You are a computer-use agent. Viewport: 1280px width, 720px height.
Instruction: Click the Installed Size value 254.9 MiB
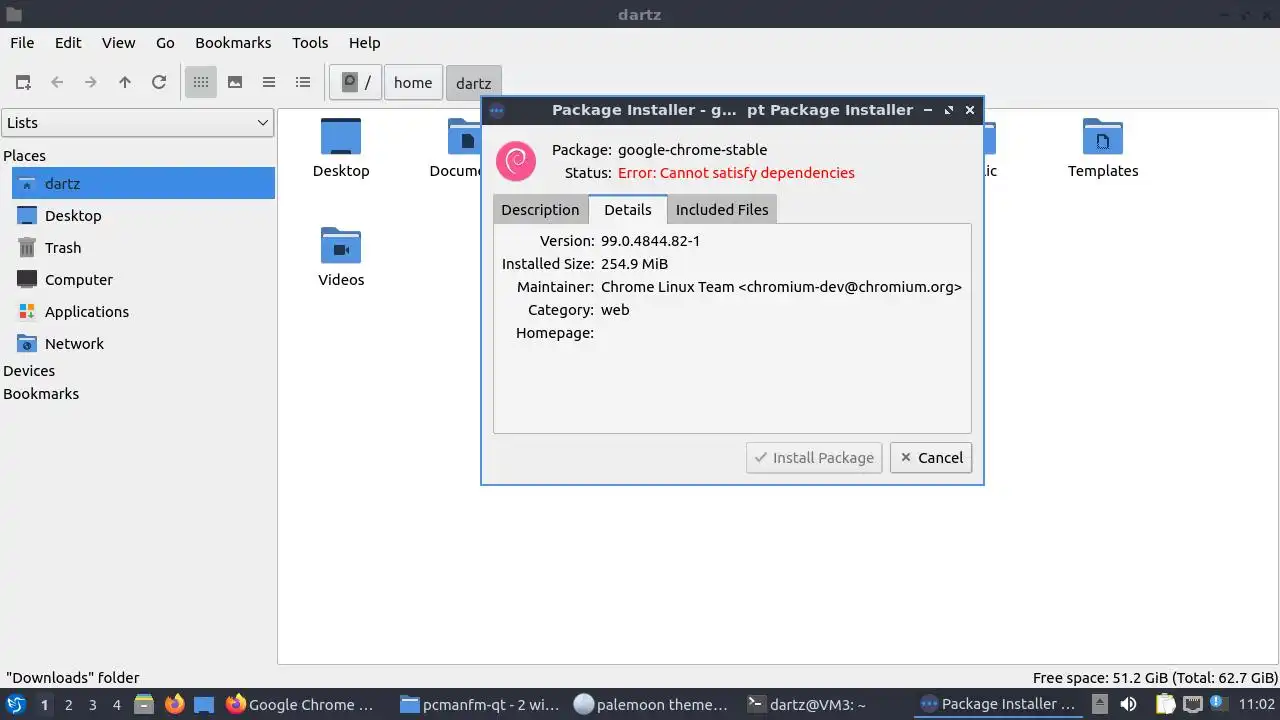(x=634, y=264)
